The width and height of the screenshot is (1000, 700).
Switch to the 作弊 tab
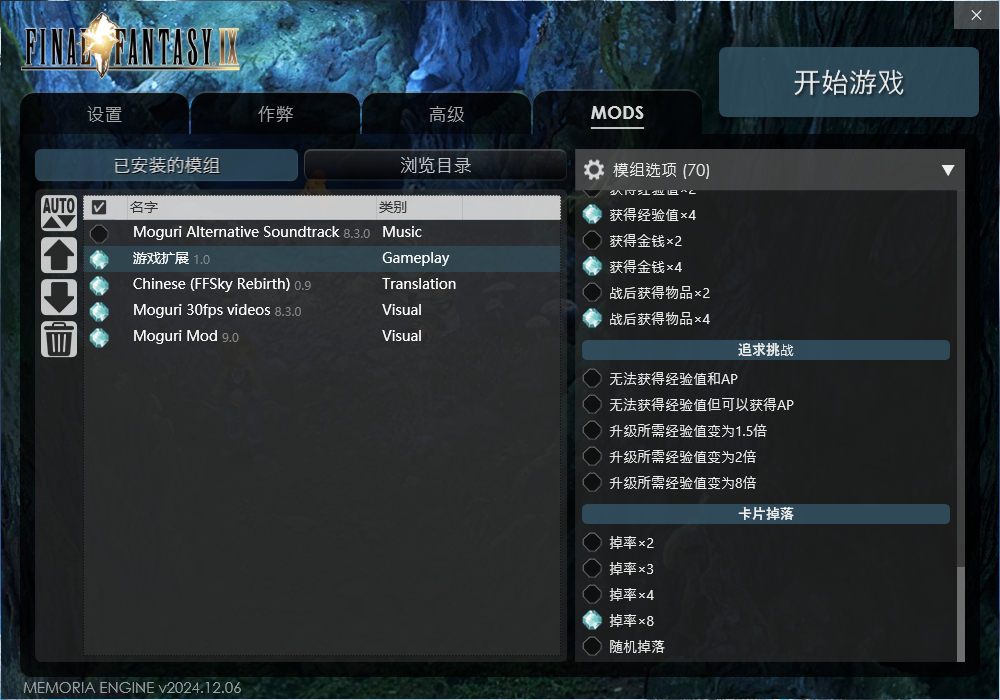coord(276,114)
